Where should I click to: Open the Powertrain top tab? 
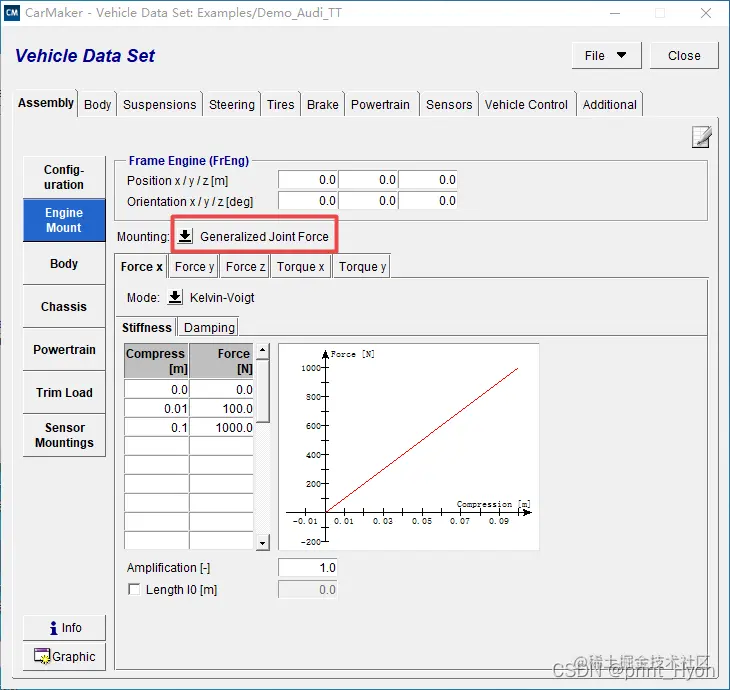pyautogui.click(x=380, y=104)
